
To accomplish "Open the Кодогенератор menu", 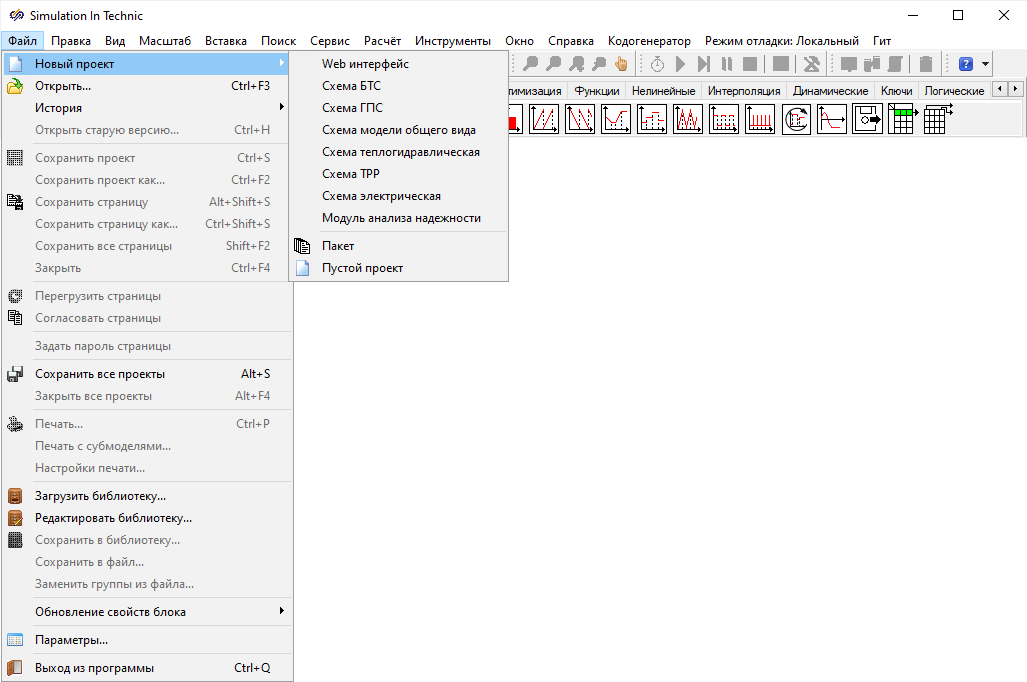I will 649,41.
